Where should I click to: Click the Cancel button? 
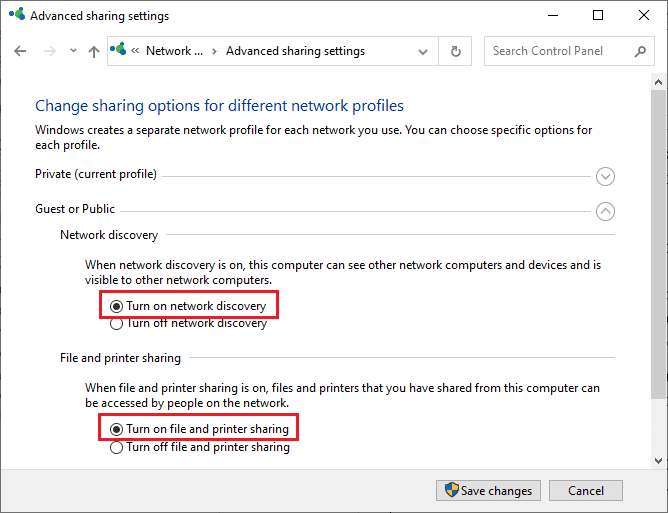pos(586,491)
